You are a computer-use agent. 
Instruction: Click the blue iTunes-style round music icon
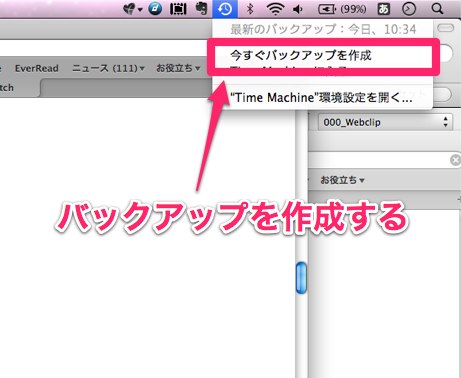pyautogui.click(x=155, y=9)
